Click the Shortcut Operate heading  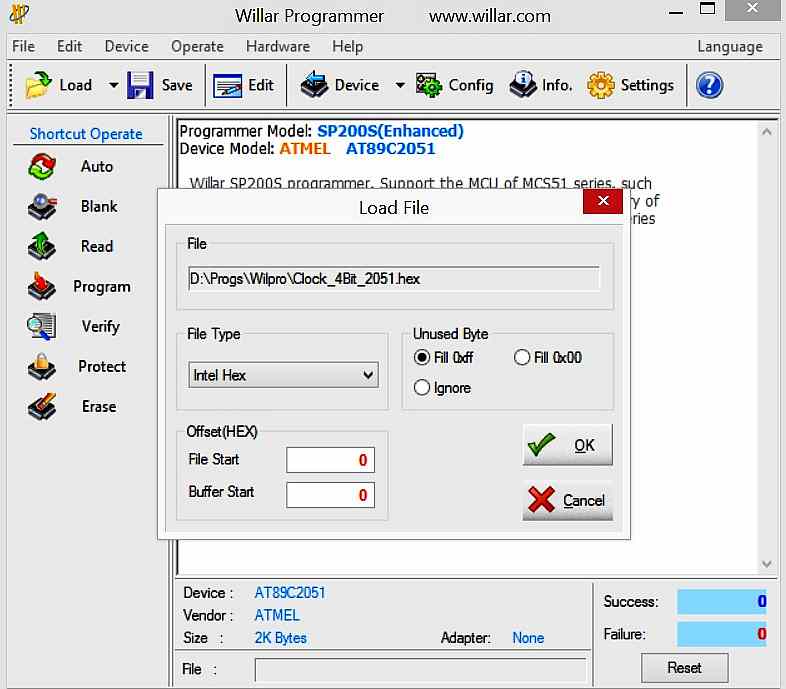pos(86,134)
